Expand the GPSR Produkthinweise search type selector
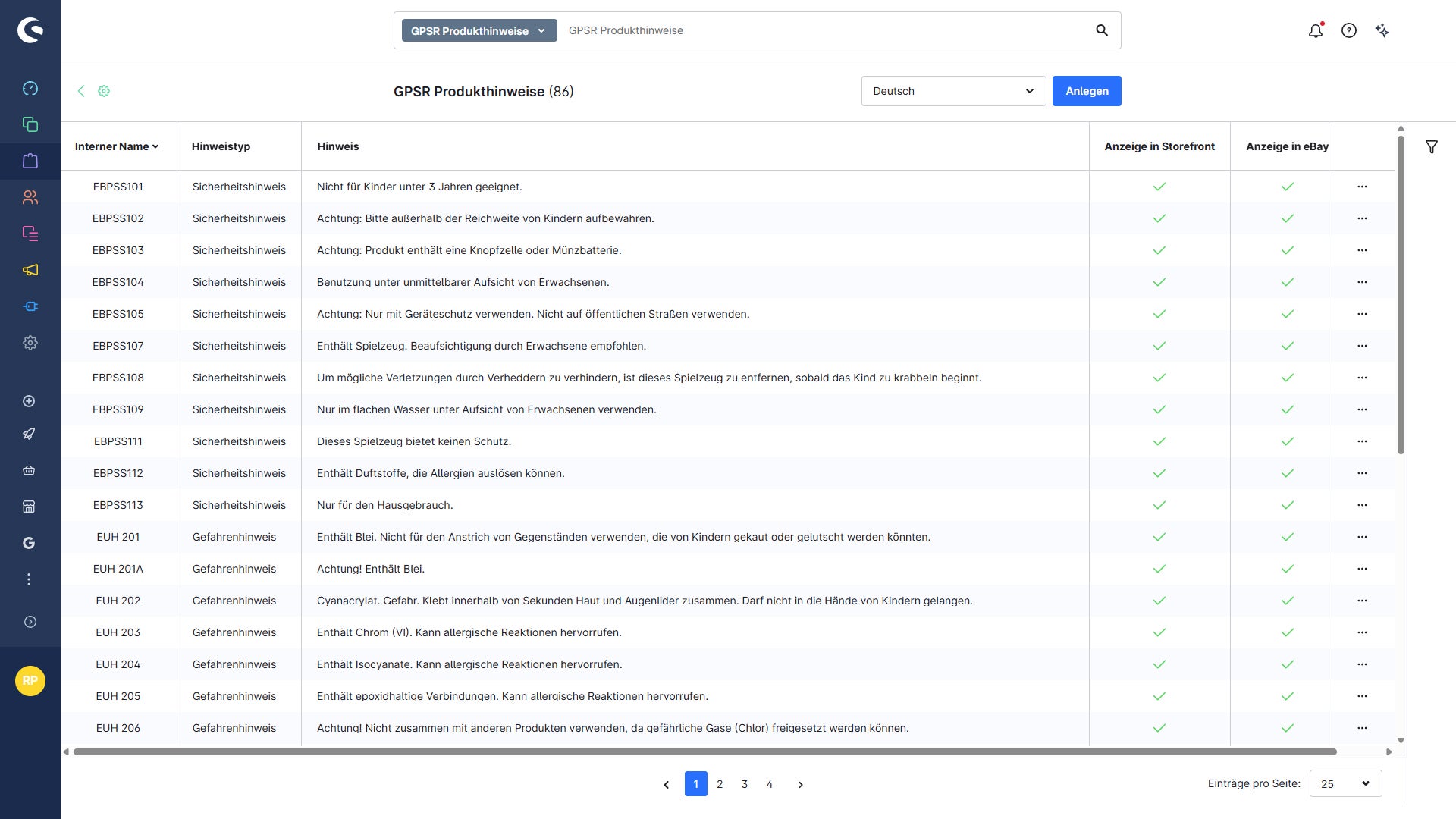The width and height of the screenshot is (1456, 819). 479,30
